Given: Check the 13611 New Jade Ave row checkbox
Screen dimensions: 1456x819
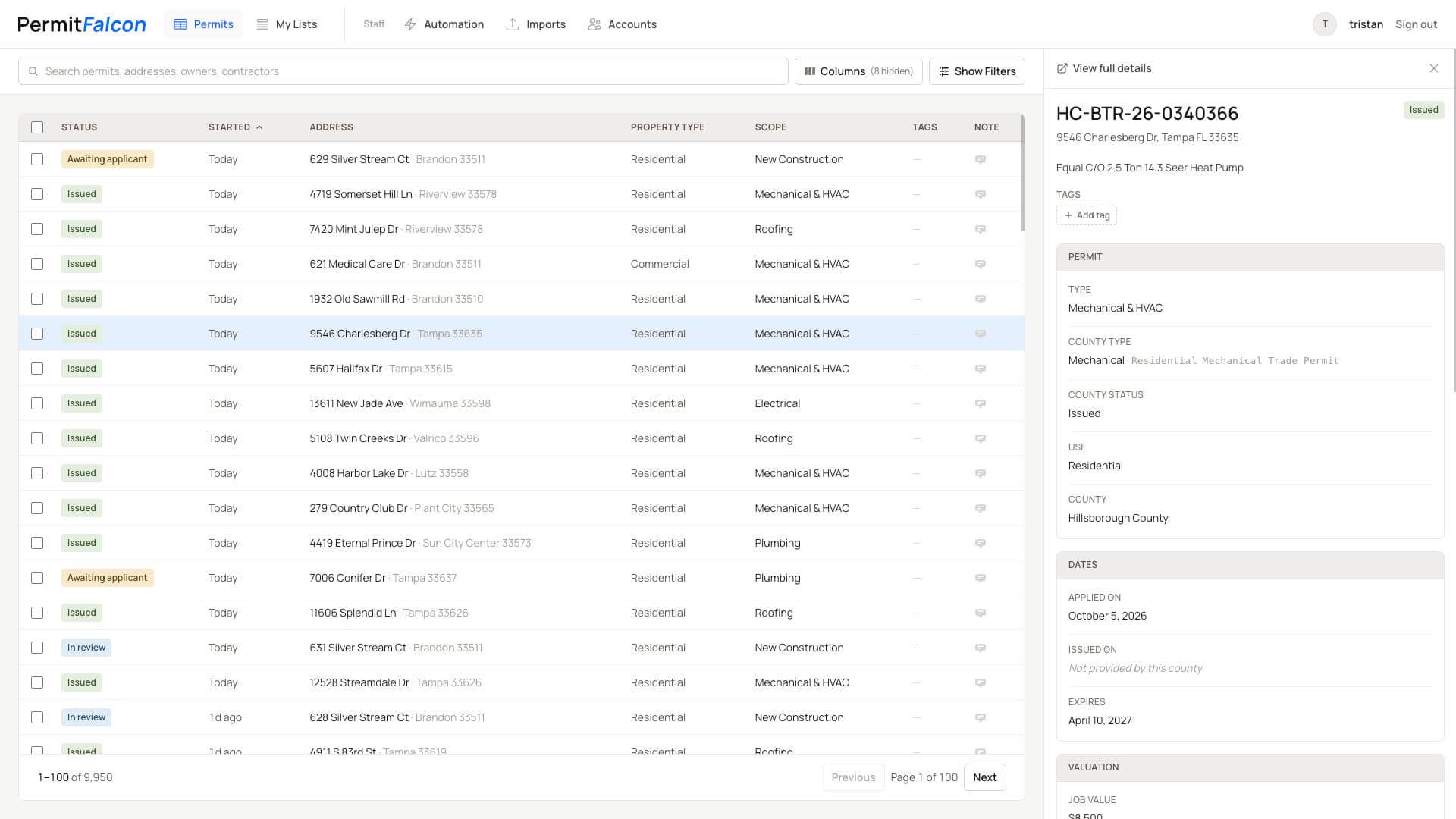Looking at the screenshot, I should click(x=37, y=403).
